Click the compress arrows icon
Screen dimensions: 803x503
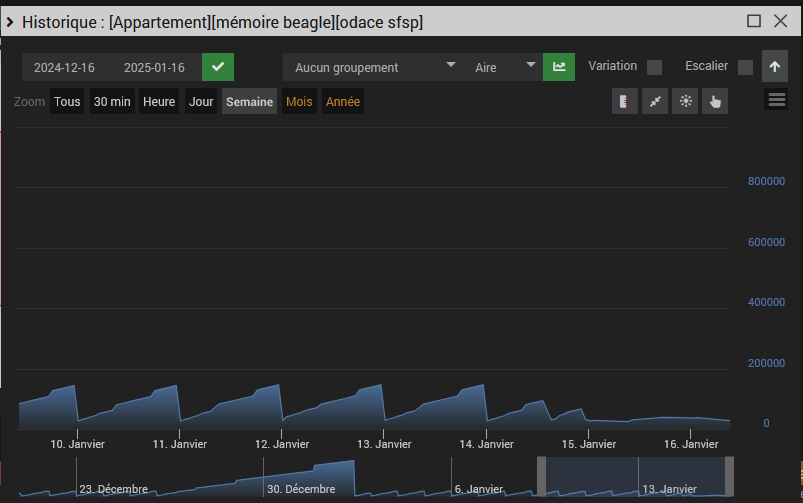click(655, 101)
